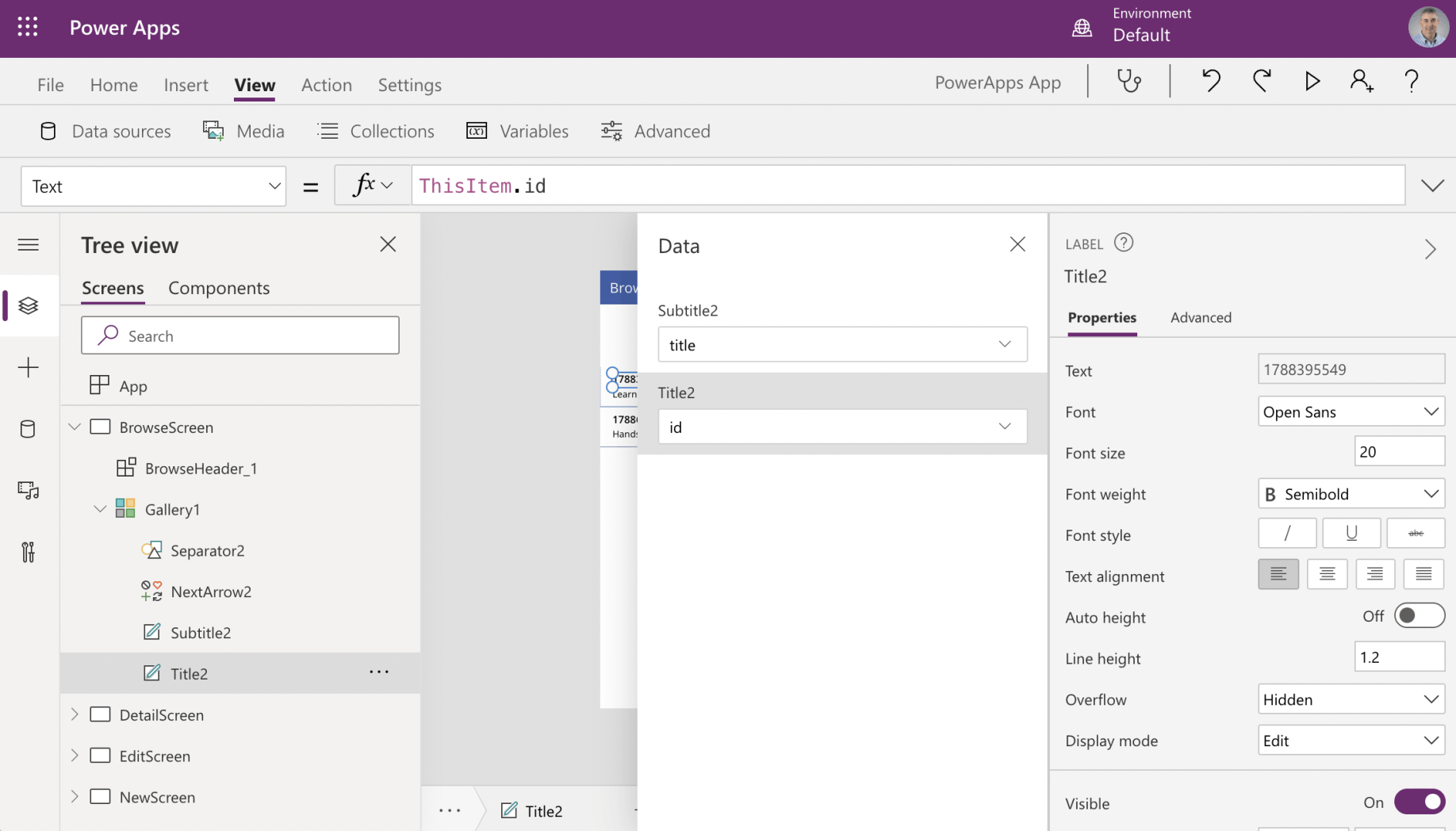
Task: Click the Variables button
Action: (518, 131)
